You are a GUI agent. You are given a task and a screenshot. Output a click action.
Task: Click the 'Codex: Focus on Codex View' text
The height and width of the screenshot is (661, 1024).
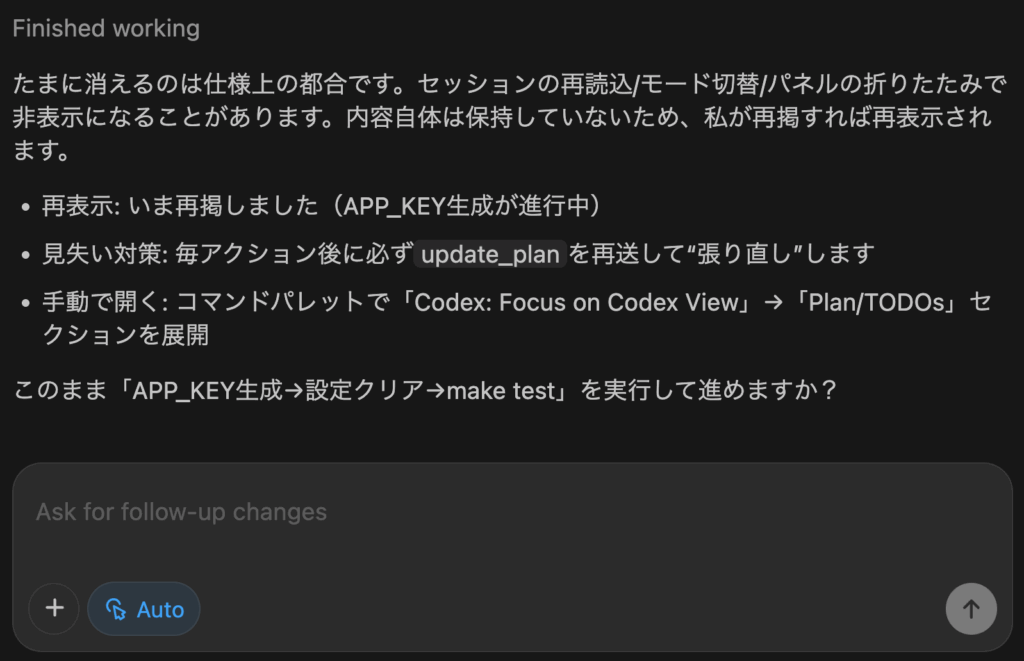coord(577,302)
